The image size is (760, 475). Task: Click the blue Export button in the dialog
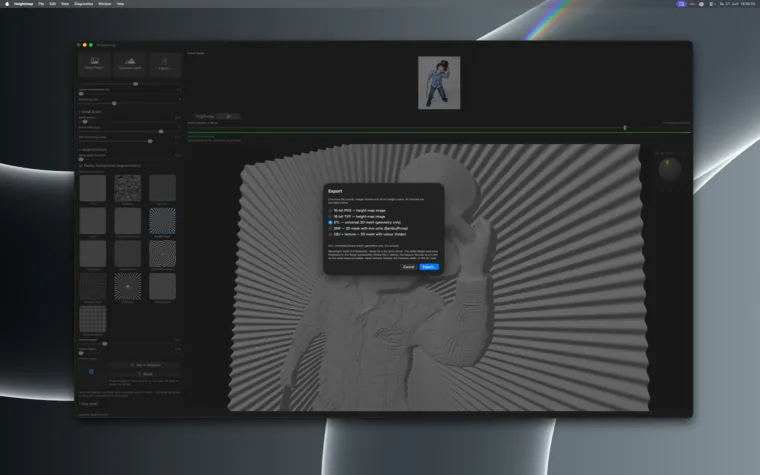(x=429, y=267)
